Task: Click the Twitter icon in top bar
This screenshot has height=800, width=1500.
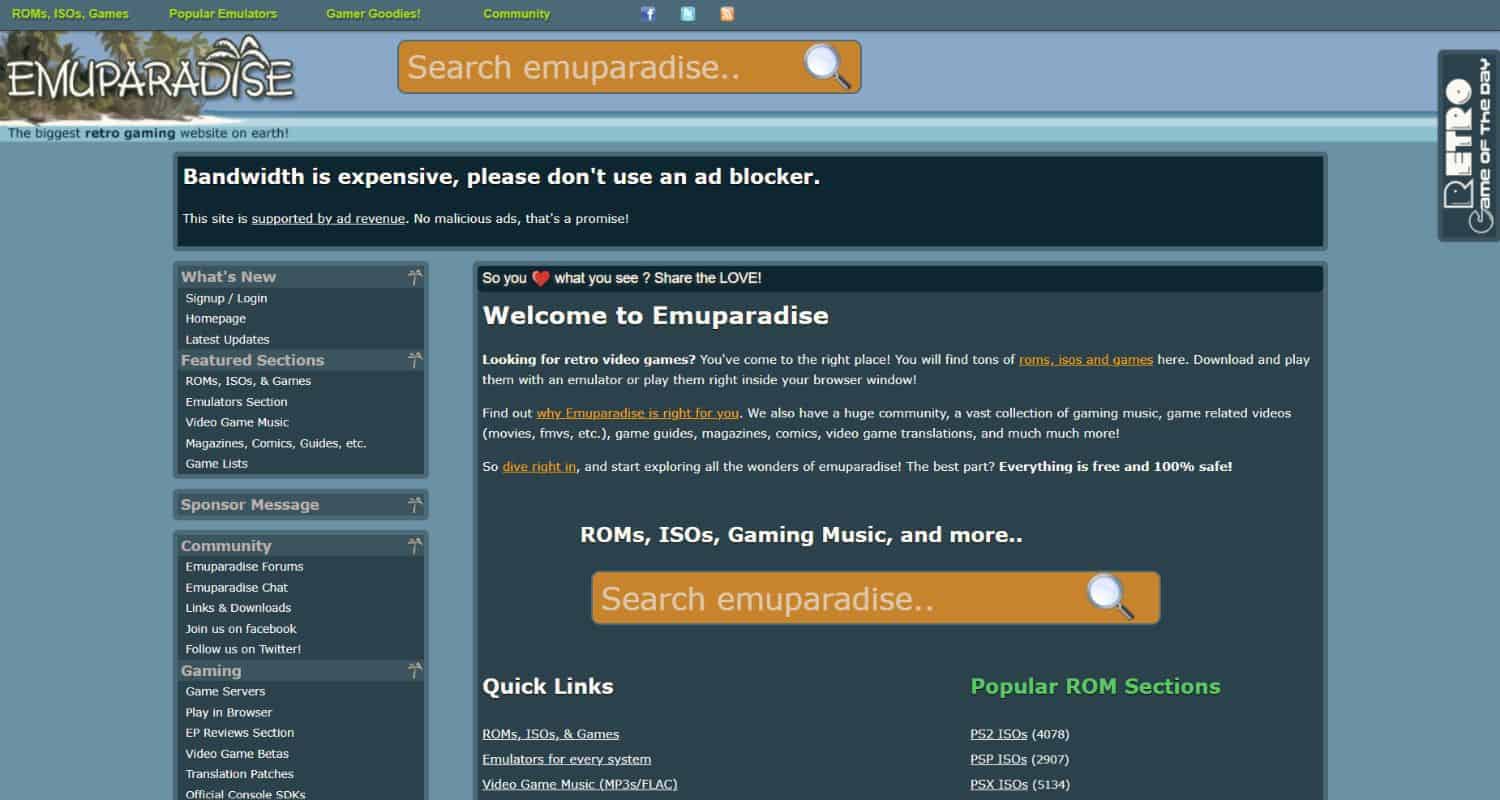Action: [x=688, y=14]
